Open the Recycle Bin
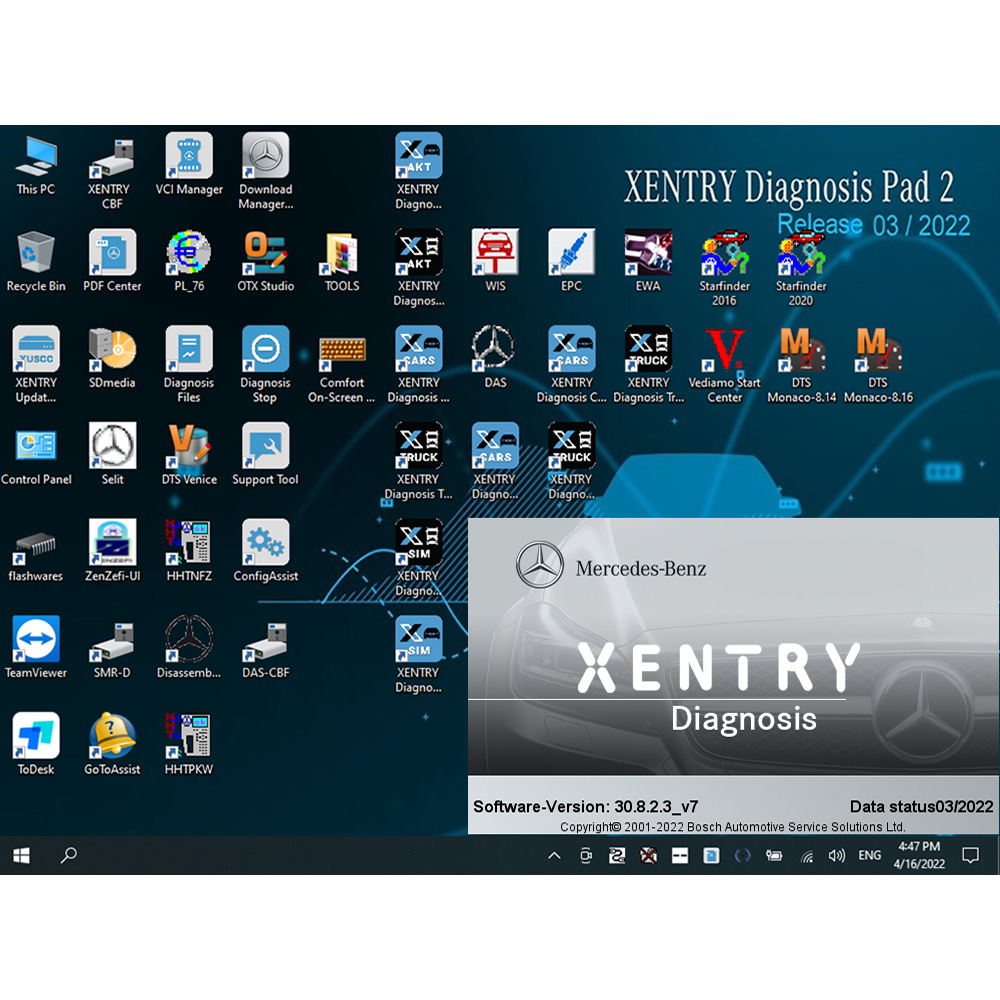The height and width of the screenshot is (1000, 1000). tap(36, 260)
